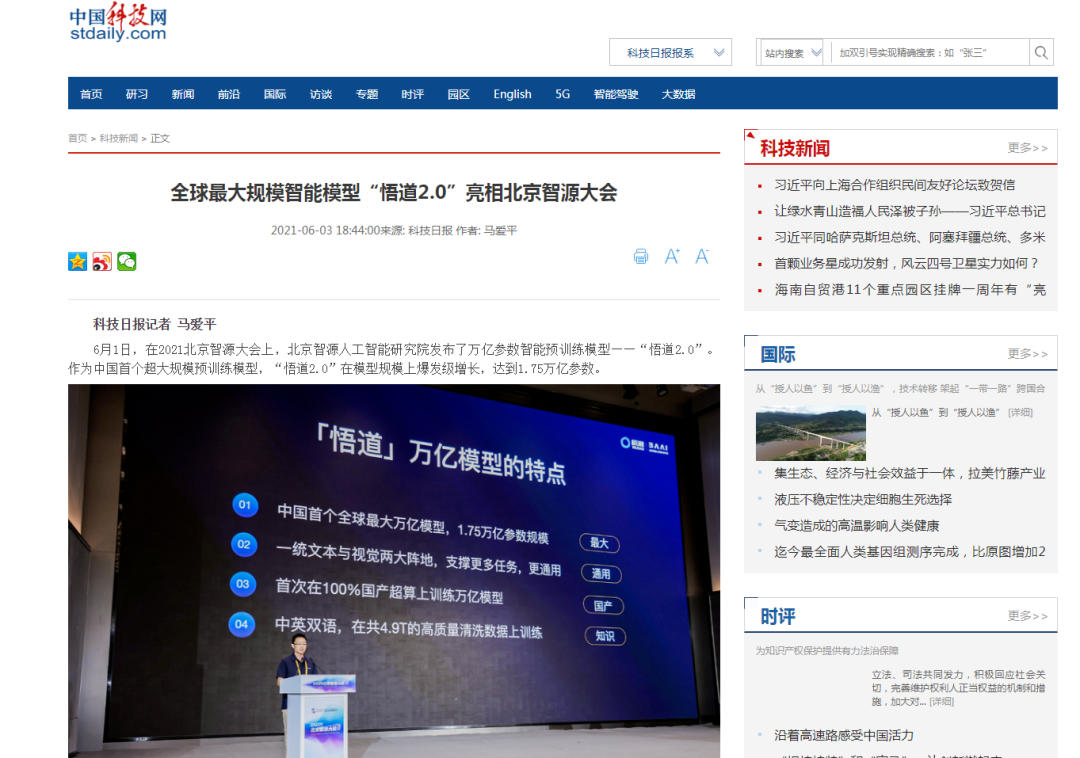
Task: Open 专题 navigation item
Action: pos(367,94)
